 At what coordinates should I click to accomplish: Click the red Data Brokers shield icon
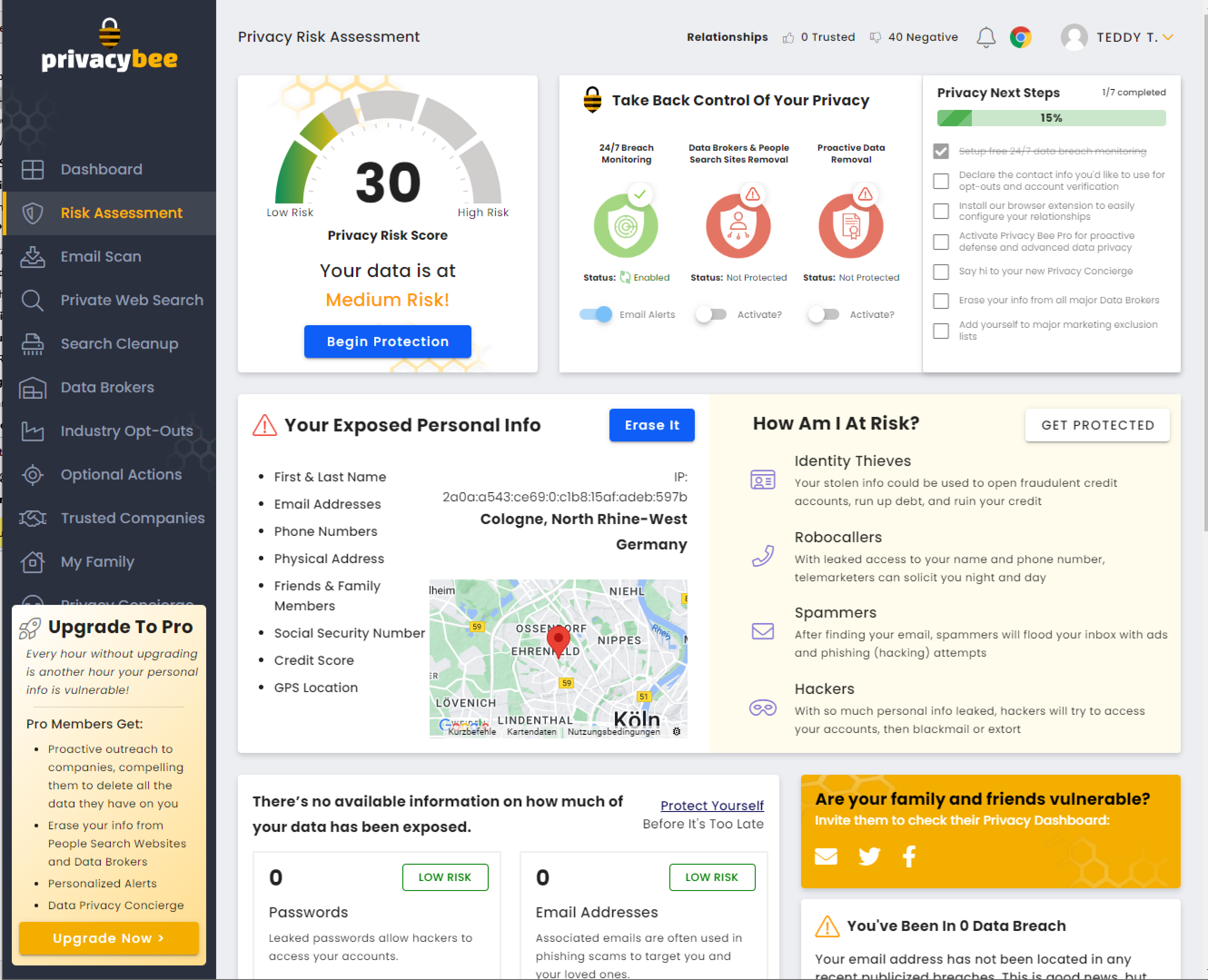tap(738, 226)
